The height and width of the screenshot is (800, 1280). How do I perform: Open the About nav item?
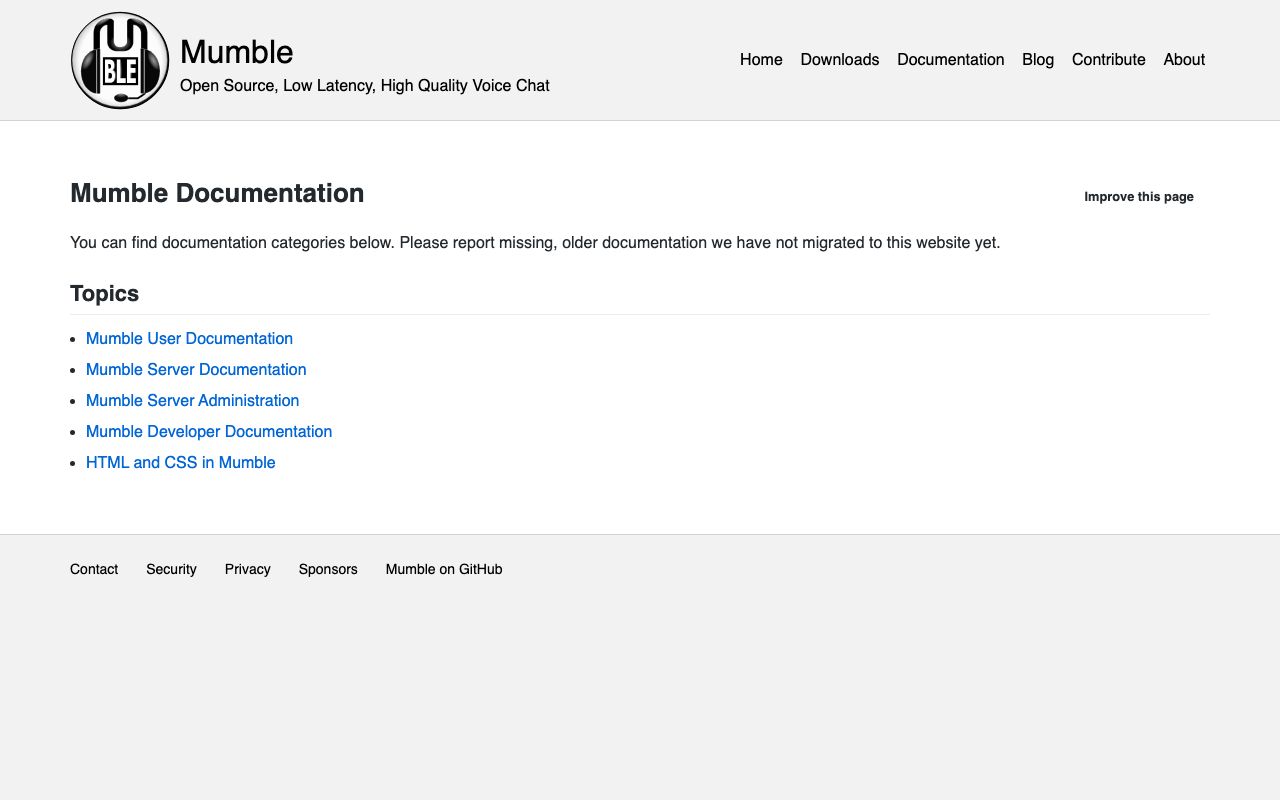1184,60
